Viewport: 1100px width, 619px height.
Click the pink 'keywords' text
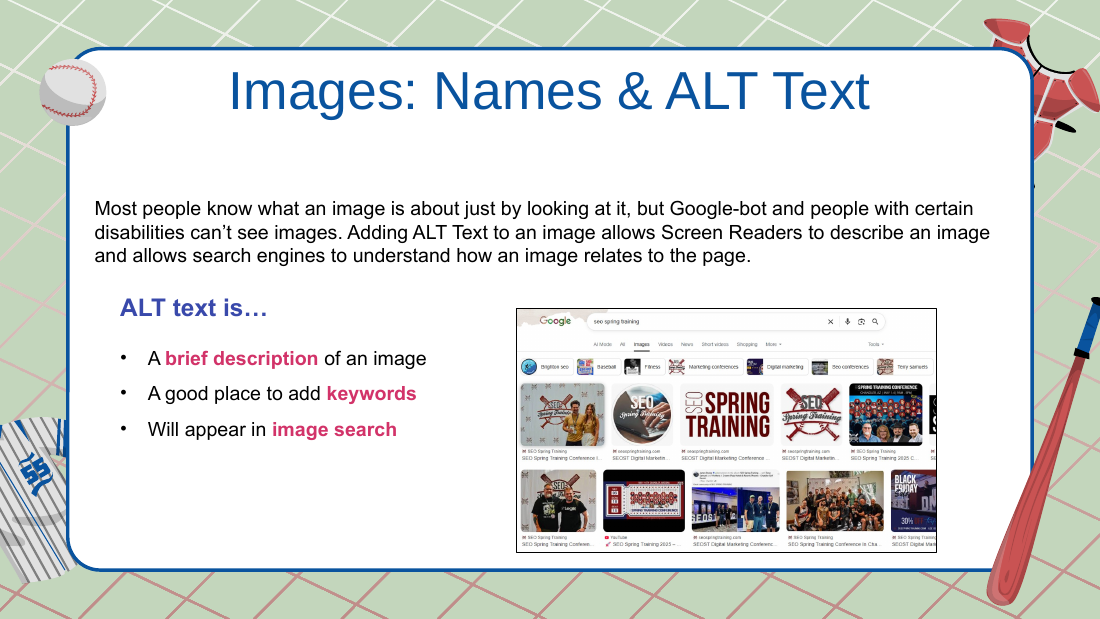tap(371, 394)
